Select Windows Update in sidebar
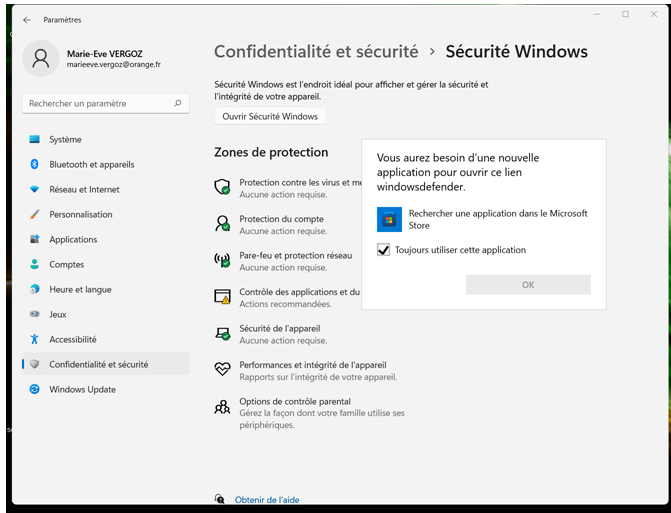 click(105, 389)
